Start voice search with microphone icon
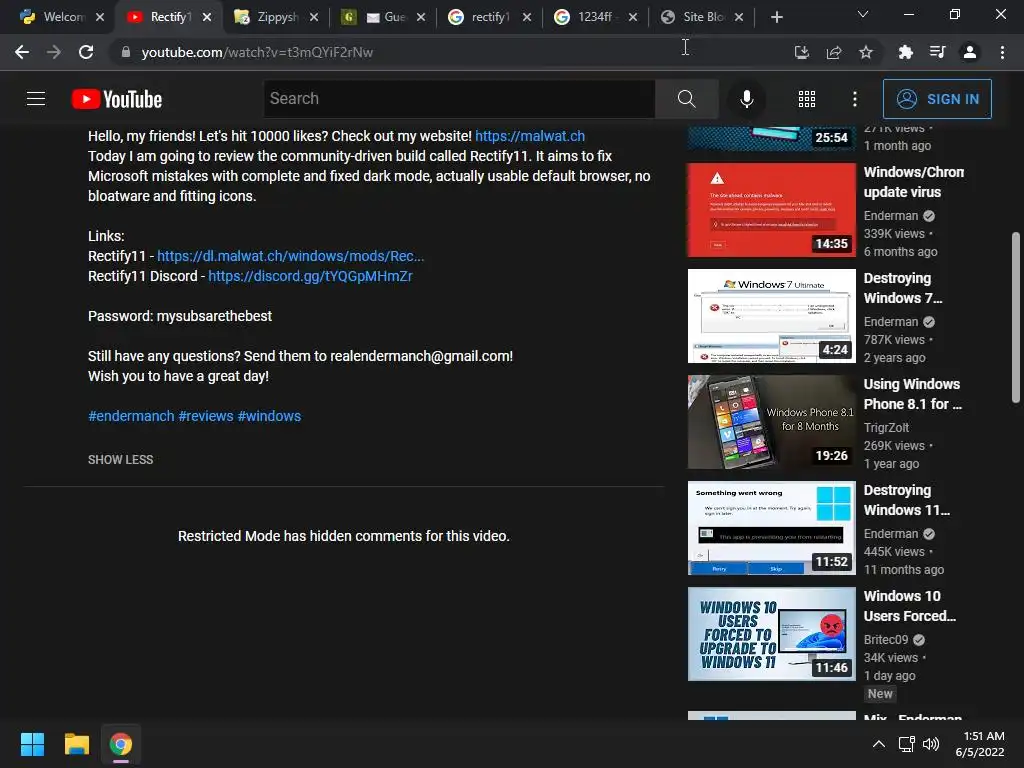Screen dimensions: 1024x768 coord(746,99)
